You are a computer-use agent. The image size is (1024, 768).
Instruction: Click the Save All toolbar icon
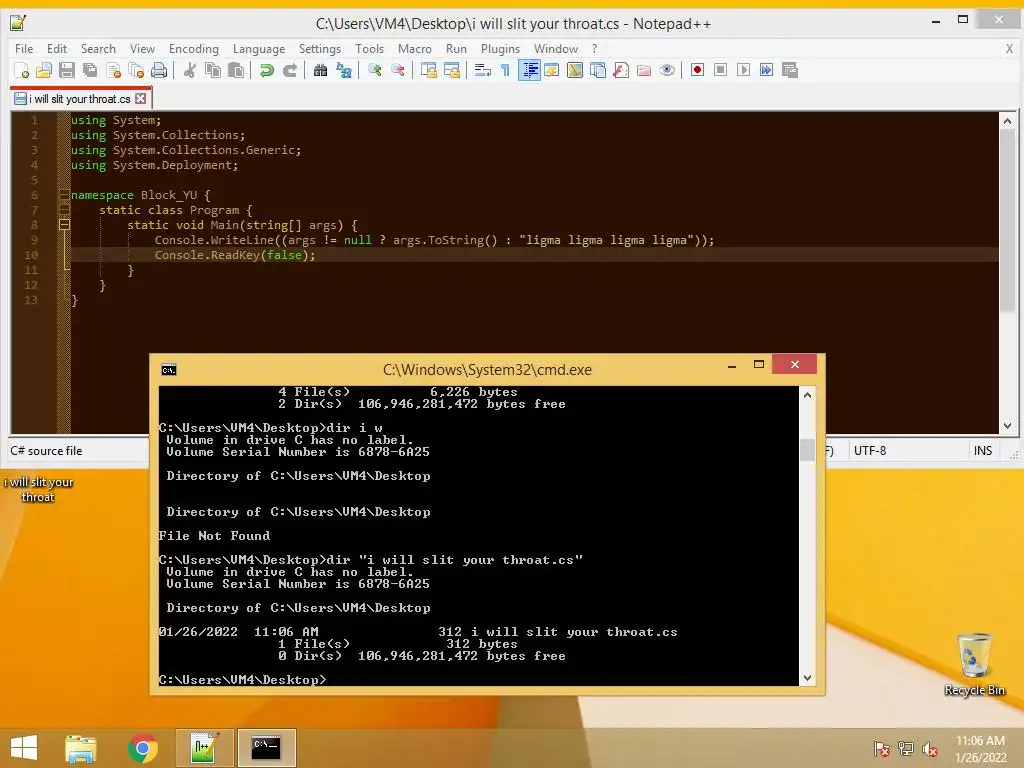click(90, 70)
